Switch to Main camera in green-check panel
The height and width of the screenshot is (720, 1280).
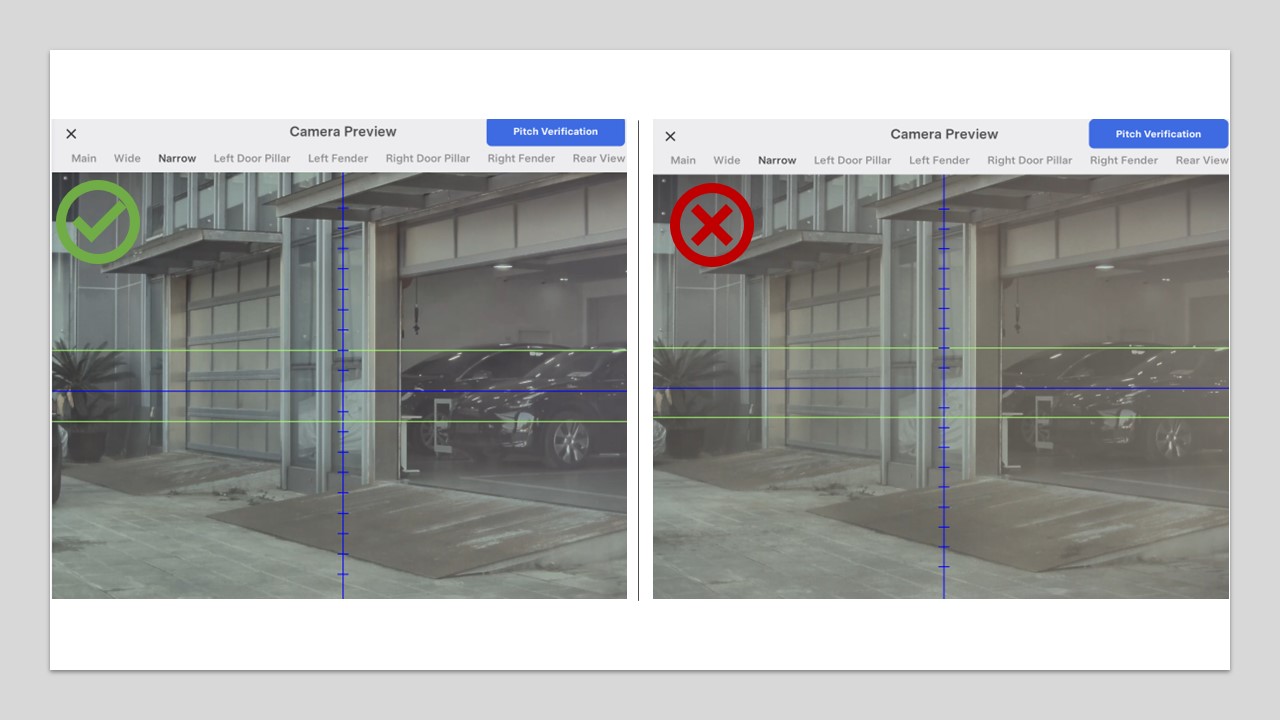[84, 159]
